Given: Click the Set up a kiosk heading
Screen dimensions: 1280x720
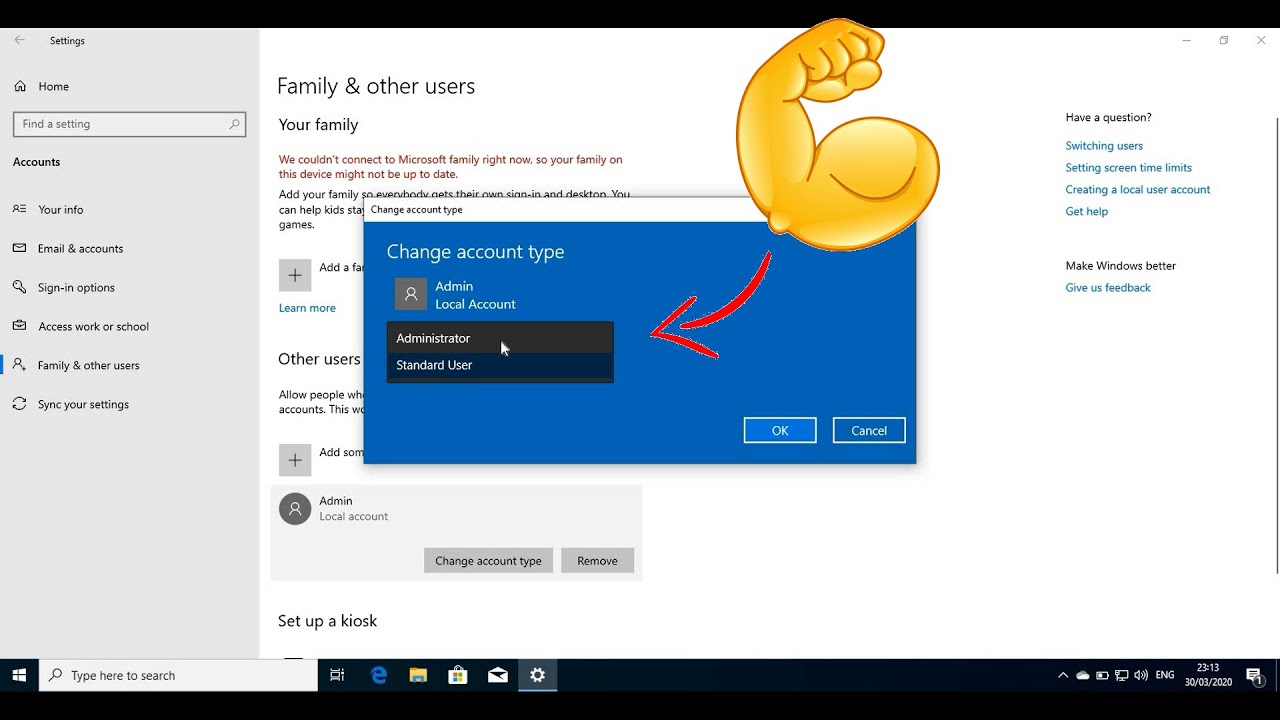Looking at the screenshot, I should pyautogui.click(x=328, y=621).
